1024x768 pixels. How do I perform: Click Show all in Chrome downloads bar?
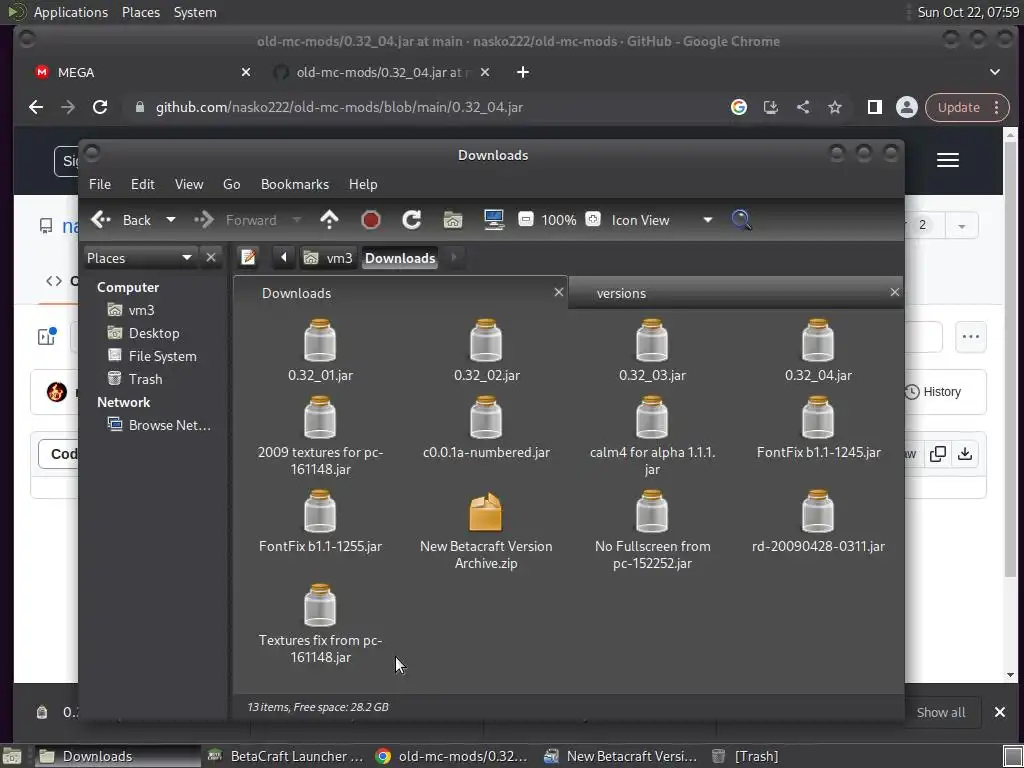940,712
